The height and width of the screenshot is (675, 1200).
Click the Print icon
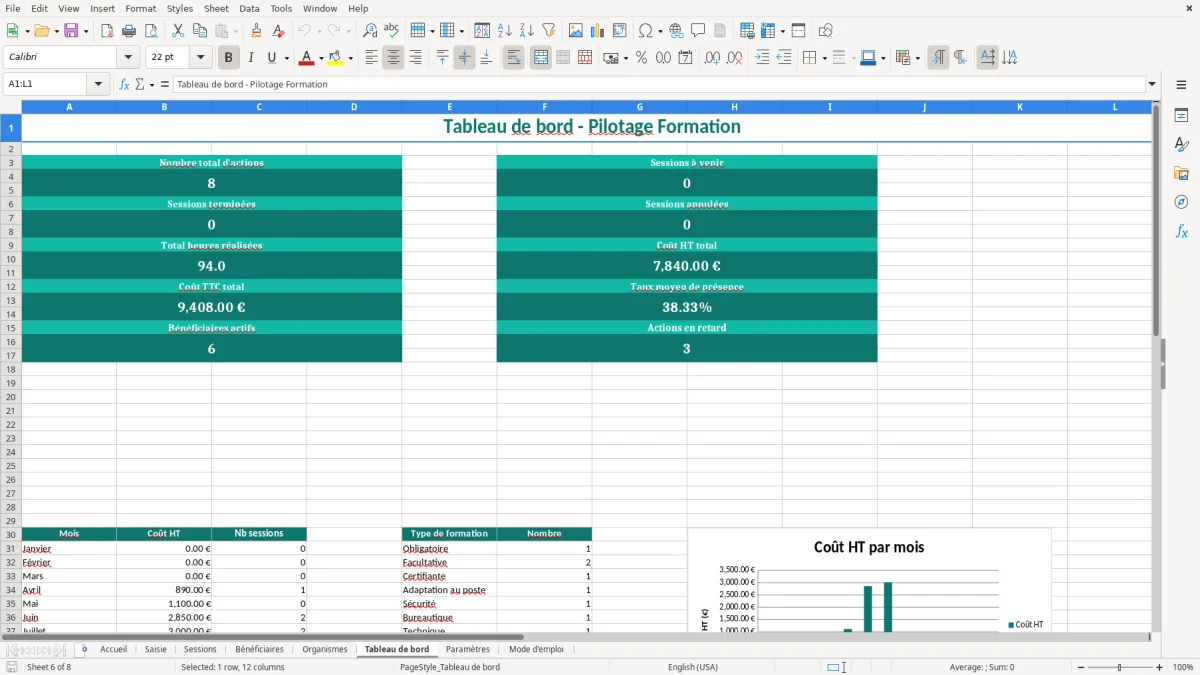pos(129,31)
